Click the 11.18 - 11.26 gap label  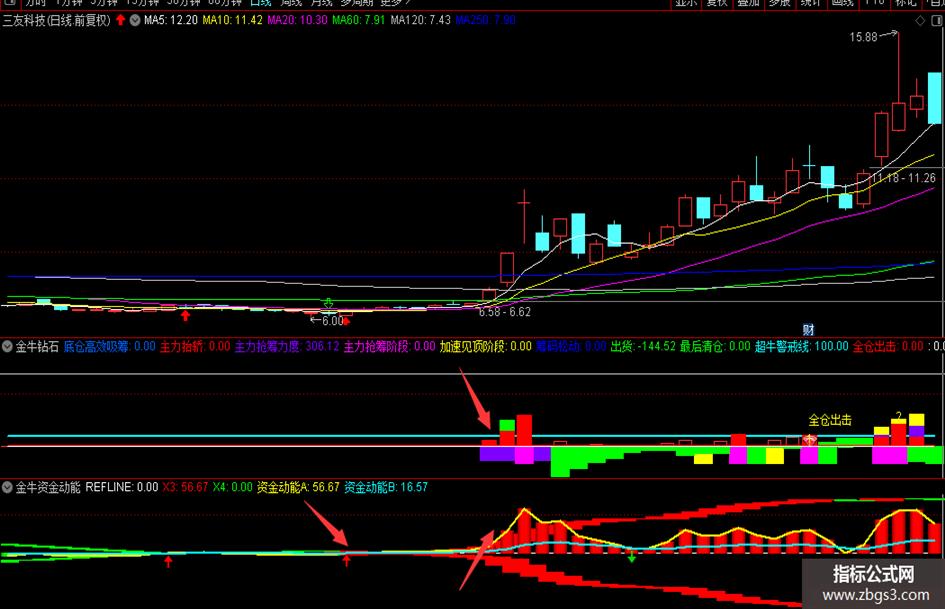click(x=904, y=178)
